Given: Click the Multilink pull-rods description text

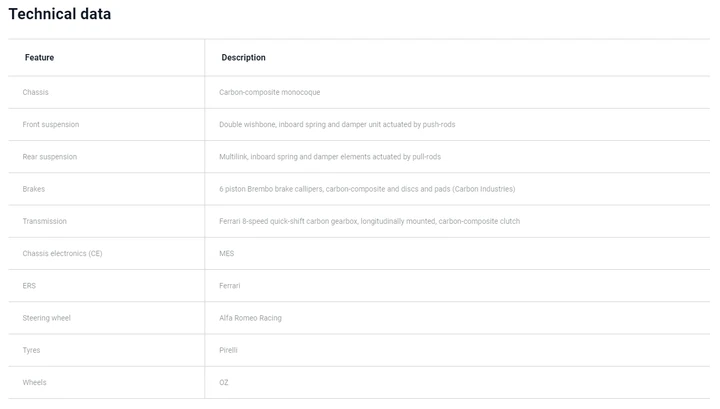Looking at the screenshot, I should click(x=330, y=157).
